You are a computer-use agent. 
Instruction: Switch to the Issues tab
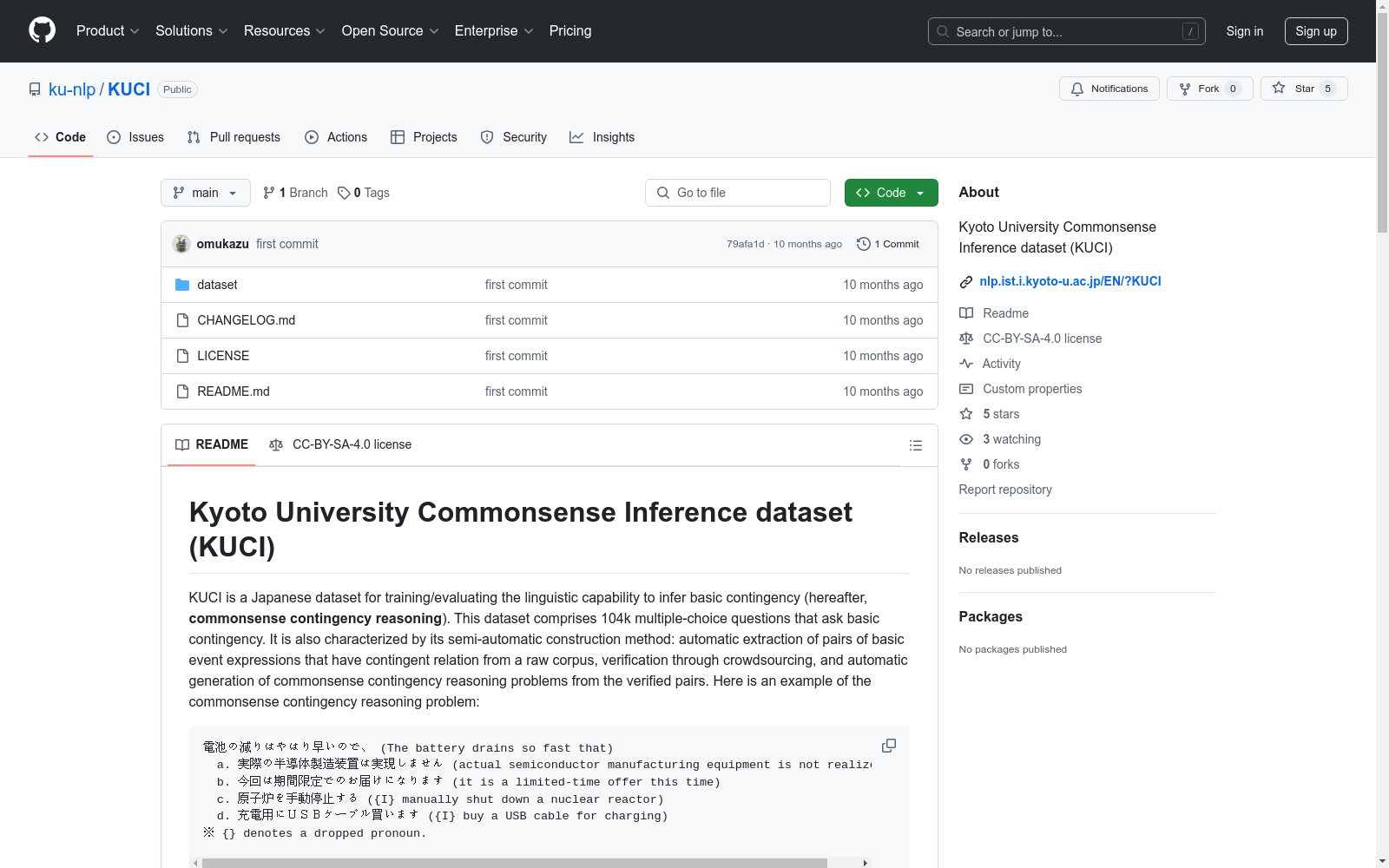(x=135, y=137)
